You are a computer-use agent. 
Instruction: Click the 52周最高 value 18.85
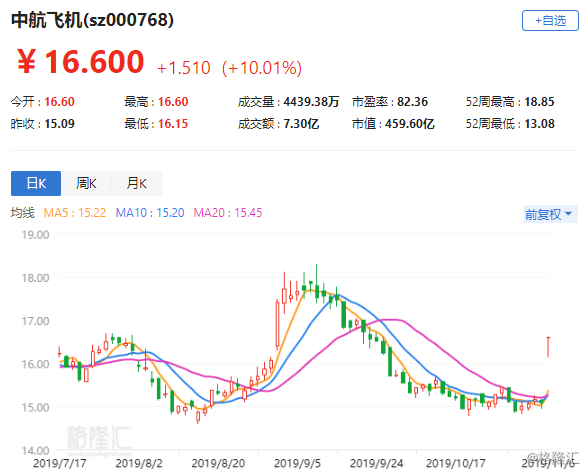click(539, 101)
